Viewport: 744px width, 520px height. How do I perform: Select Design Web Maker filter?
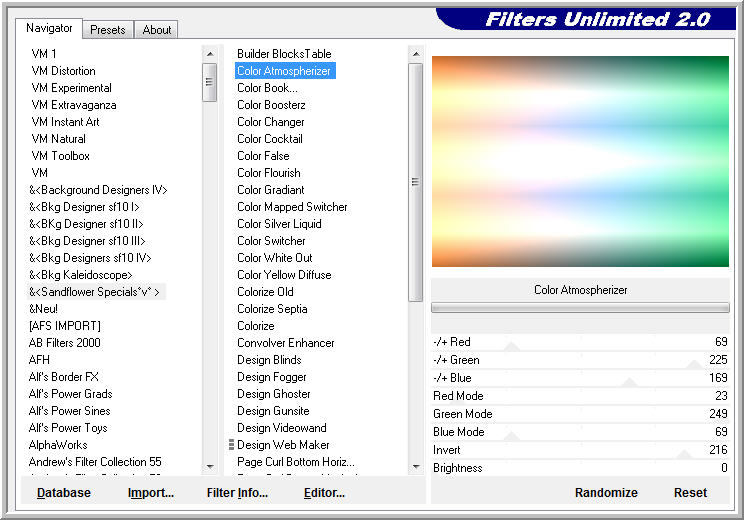(283, 445)
